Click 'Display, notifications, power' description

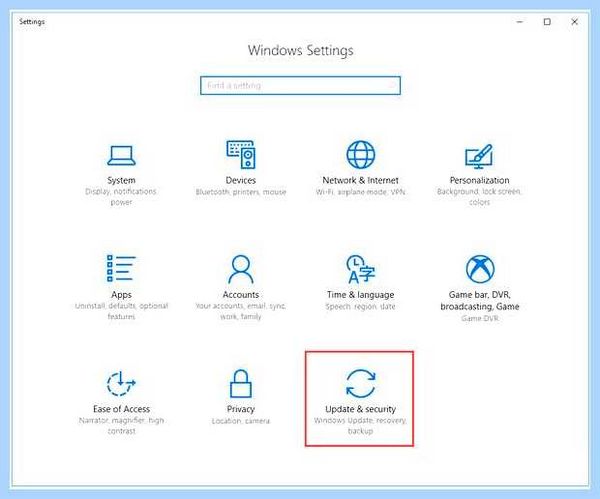(x=121, y=197)
